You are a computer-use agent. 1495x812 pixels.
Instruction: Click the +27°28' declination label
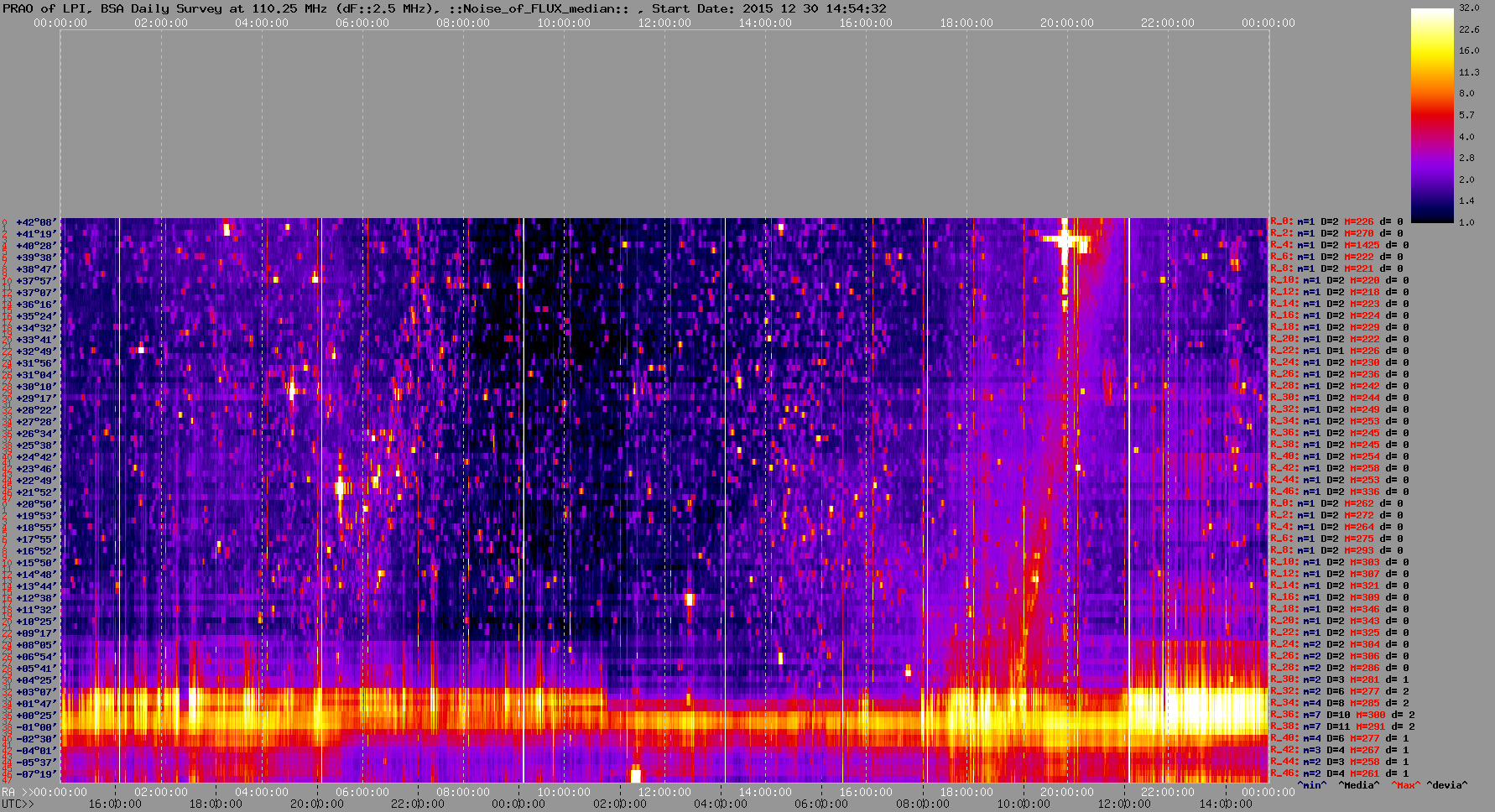pyautogui.click(x=36, y=422)
